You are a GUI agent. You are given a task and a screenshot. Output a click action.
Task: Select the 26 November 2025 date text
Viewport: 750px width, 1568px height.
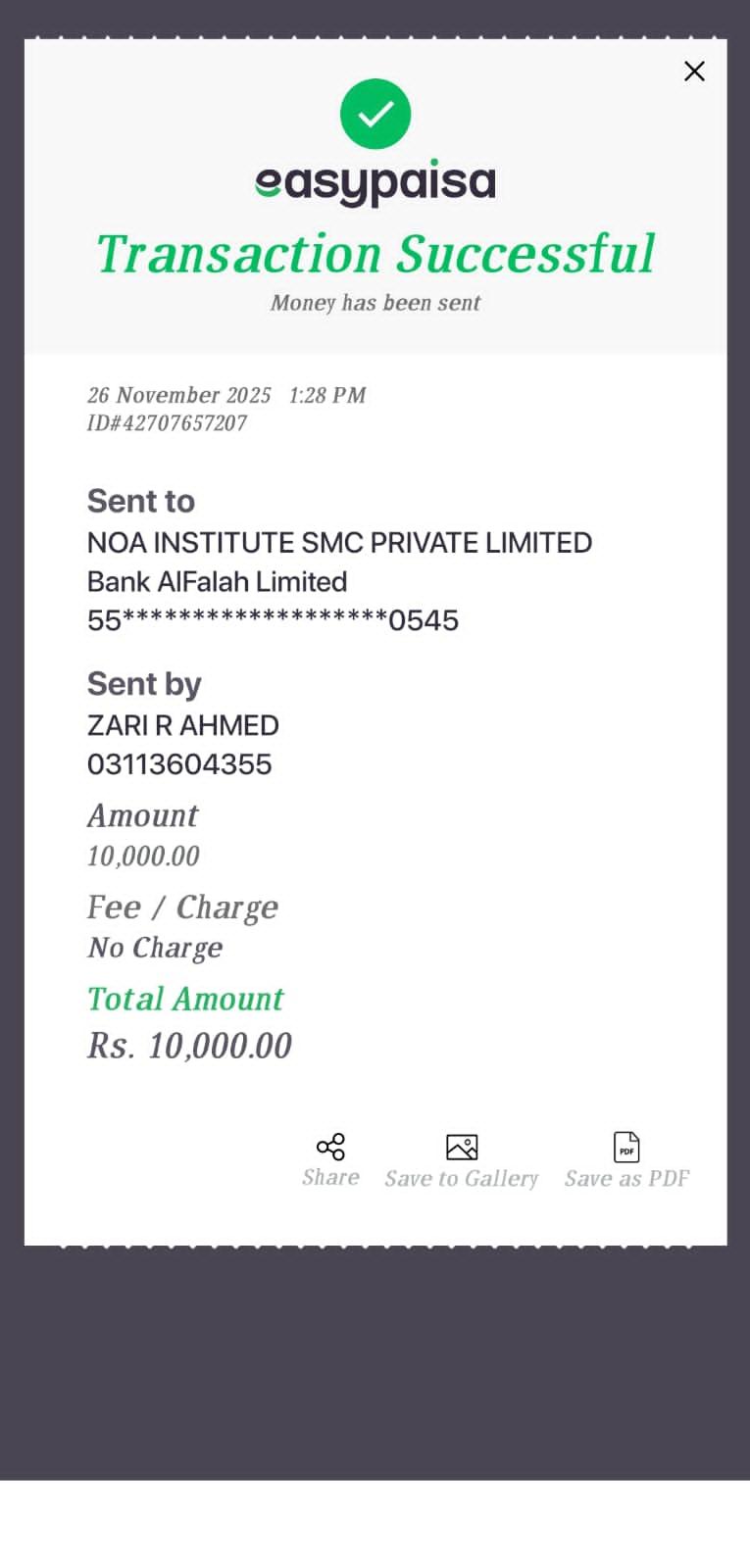pyautogui.click(x=179, y=395)
